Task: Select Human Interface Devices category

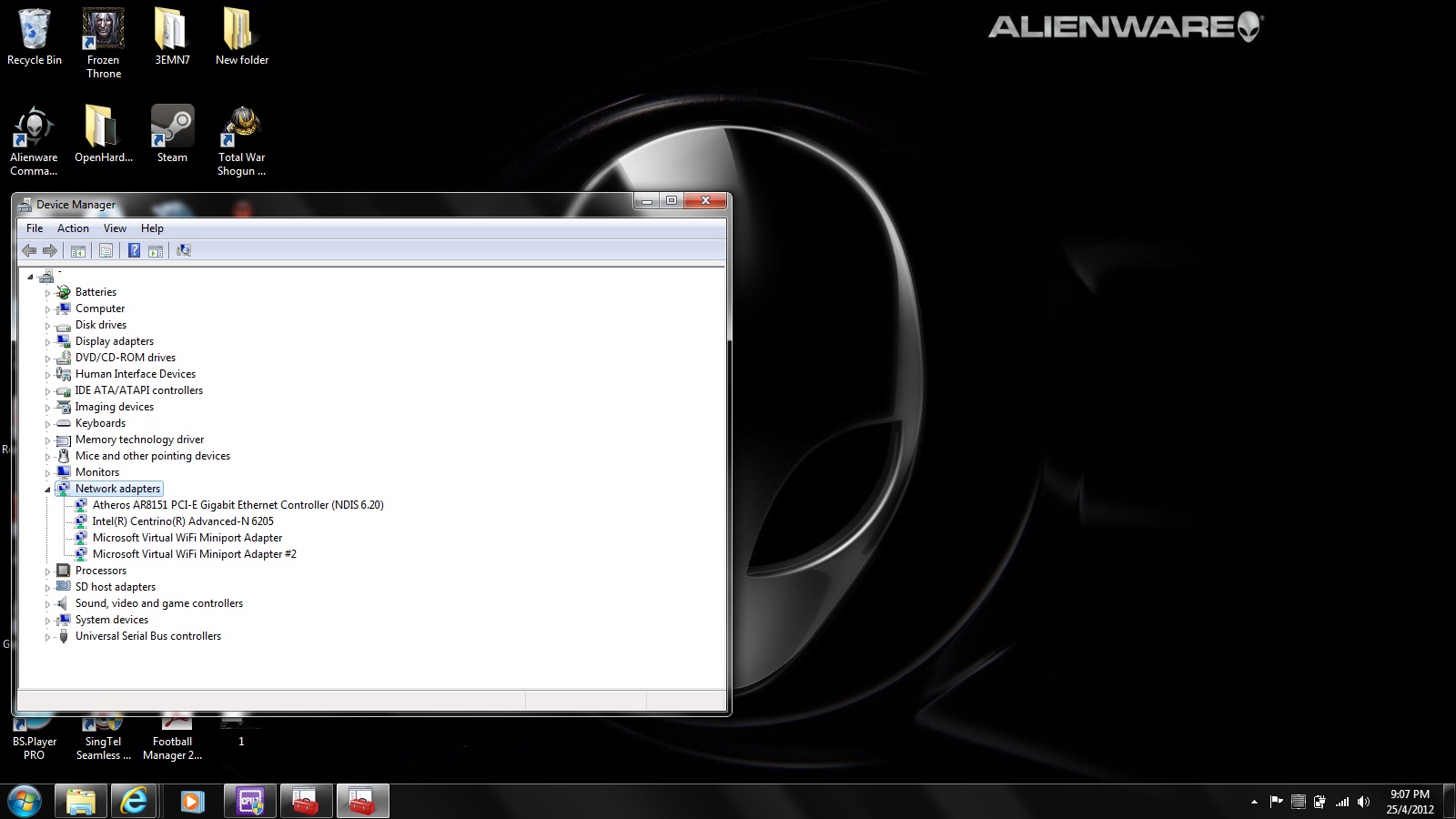Action: [136, 374]
